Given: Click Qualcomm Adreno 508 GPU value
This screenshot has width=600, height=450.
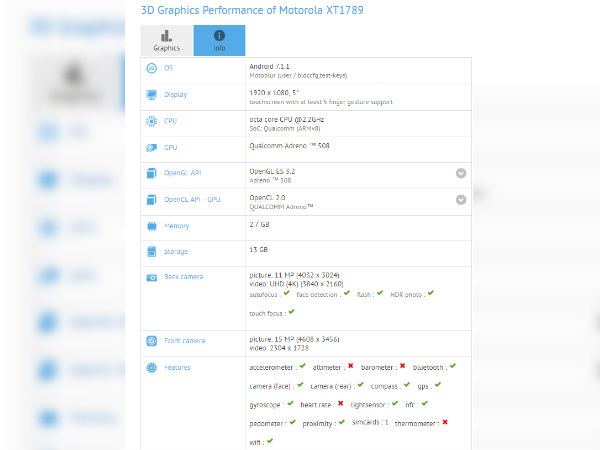Looking at the screenshot, I should tap(289, 146).
